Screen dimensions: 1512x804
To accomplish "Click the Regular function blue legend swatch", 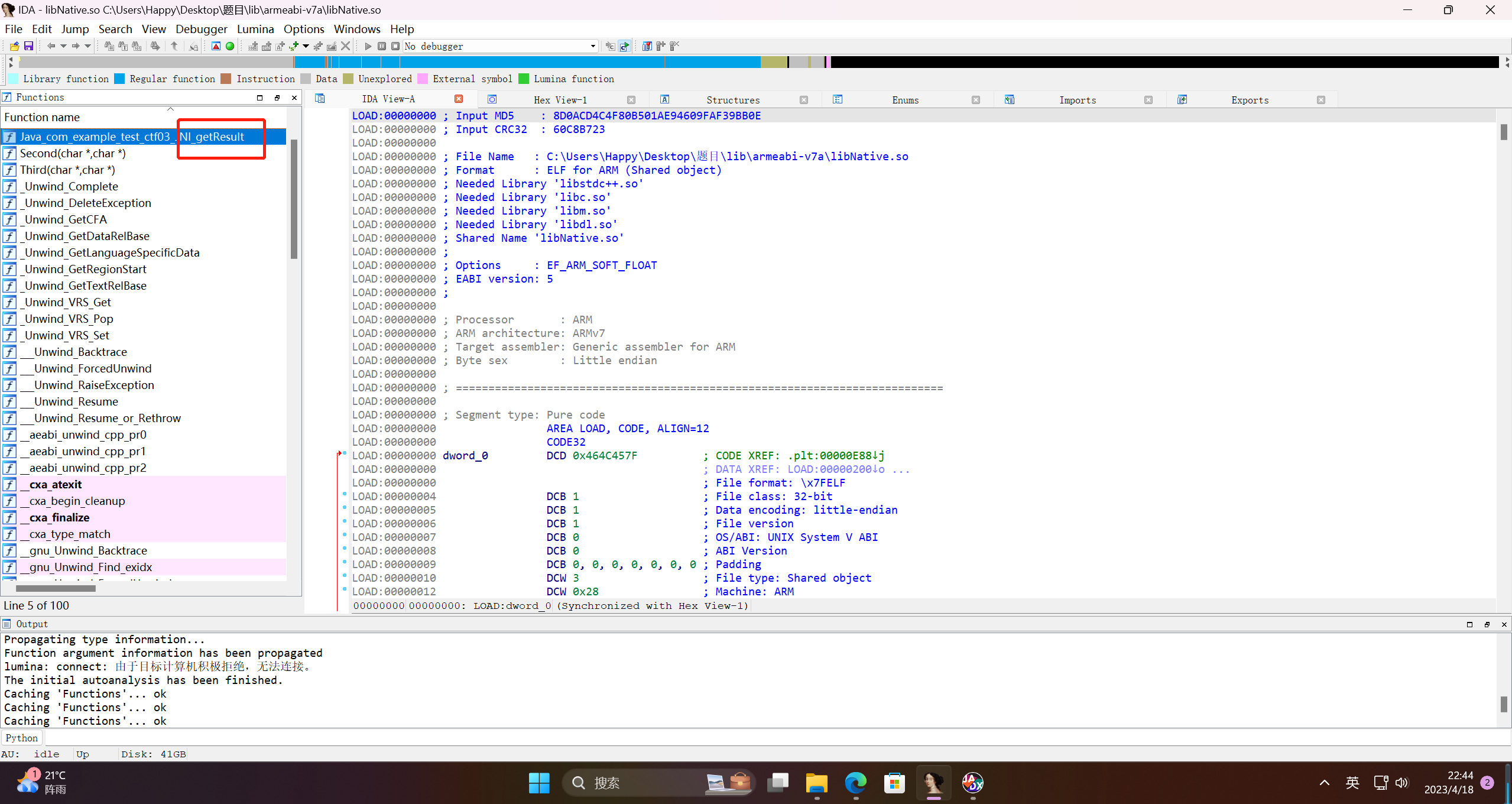I will tap(119, 79).
